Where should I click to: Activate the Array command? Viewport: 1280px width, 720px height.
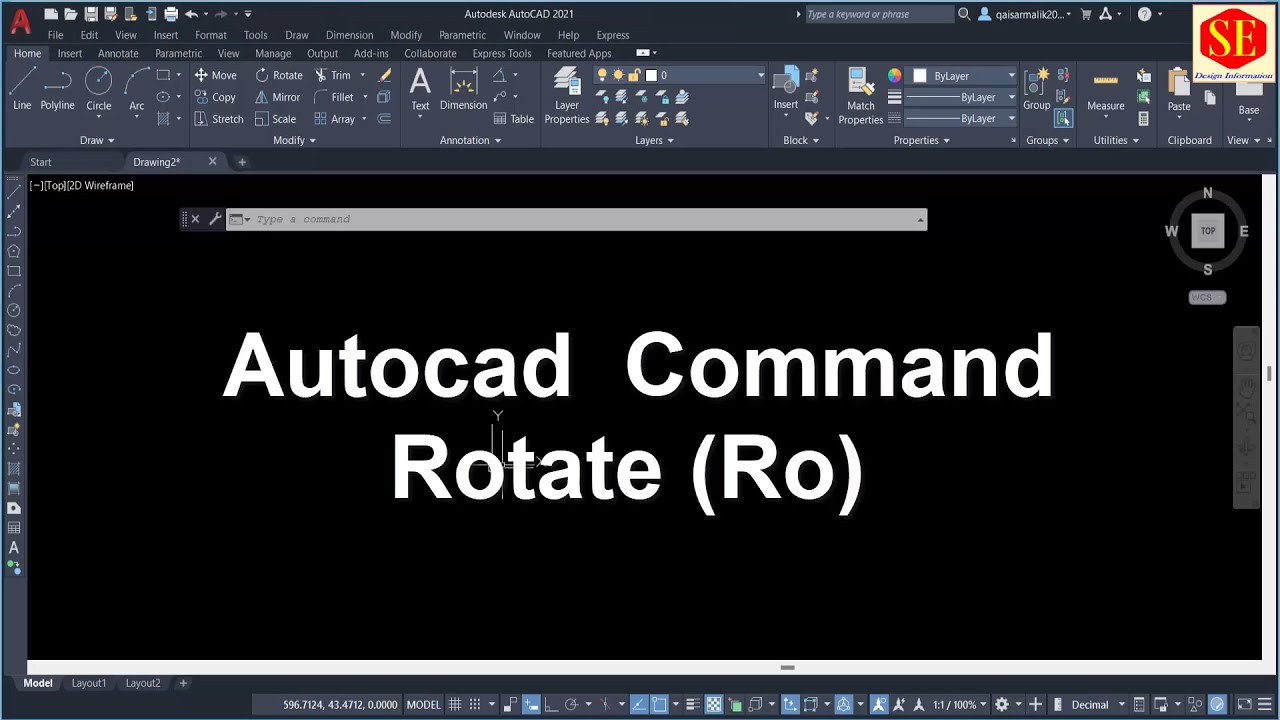(334, 118)
